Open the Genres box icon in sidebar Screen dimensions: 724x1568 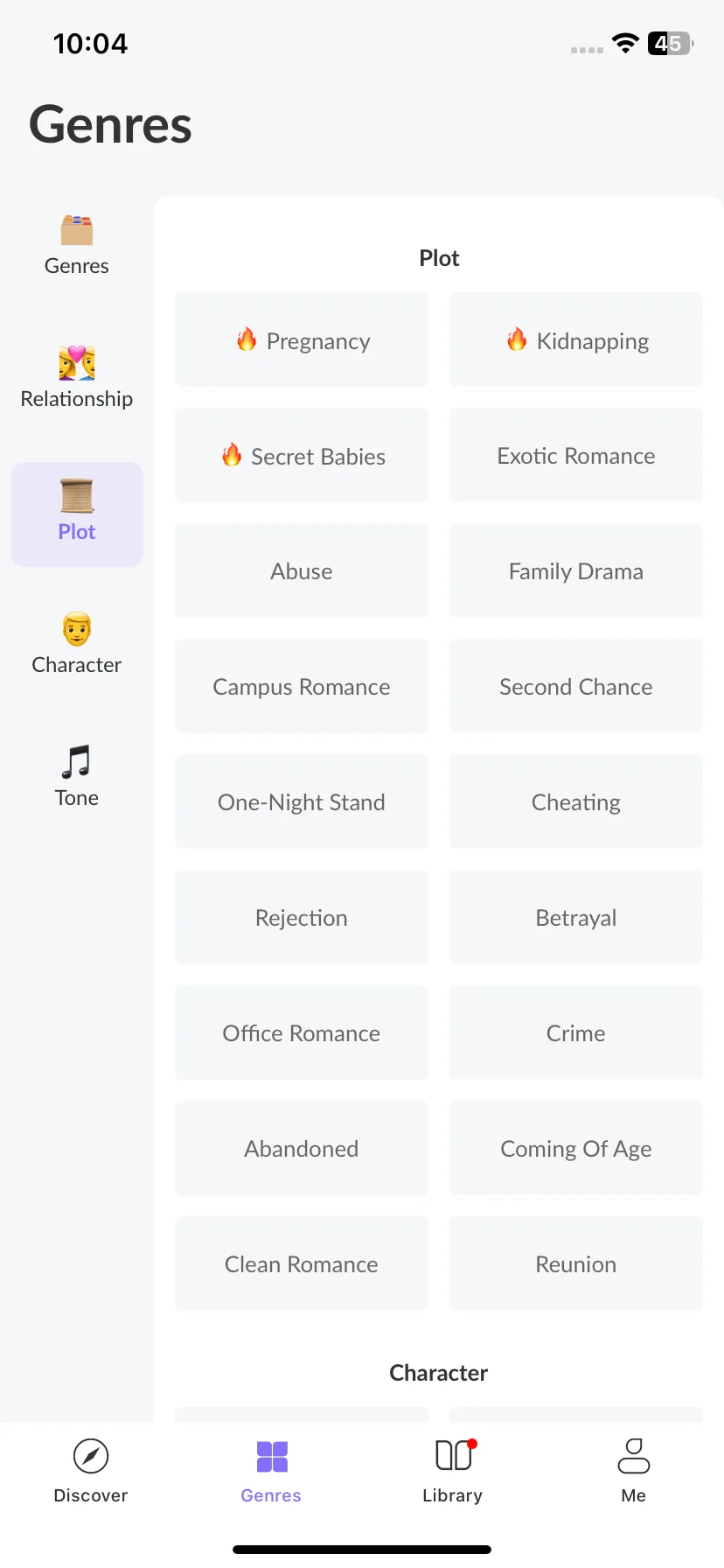(77, 230)
